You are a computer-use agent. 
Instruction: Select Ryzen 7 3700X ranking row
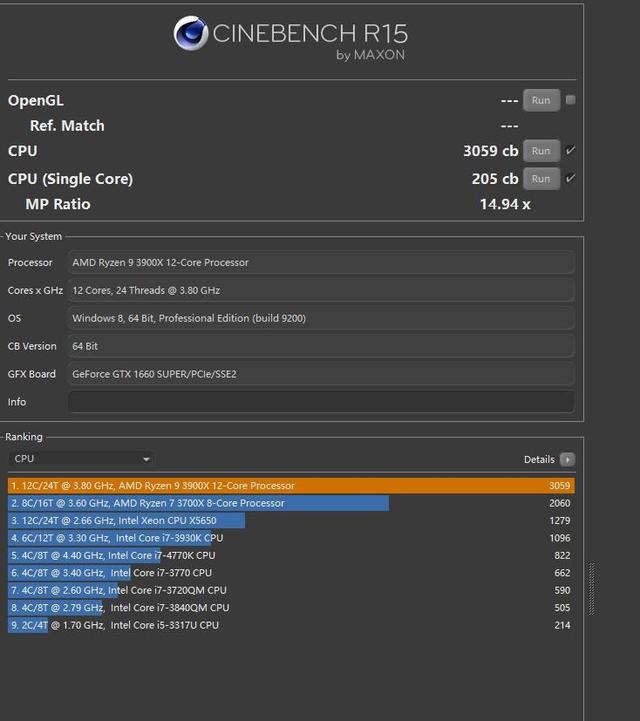(x=291, y=503)
